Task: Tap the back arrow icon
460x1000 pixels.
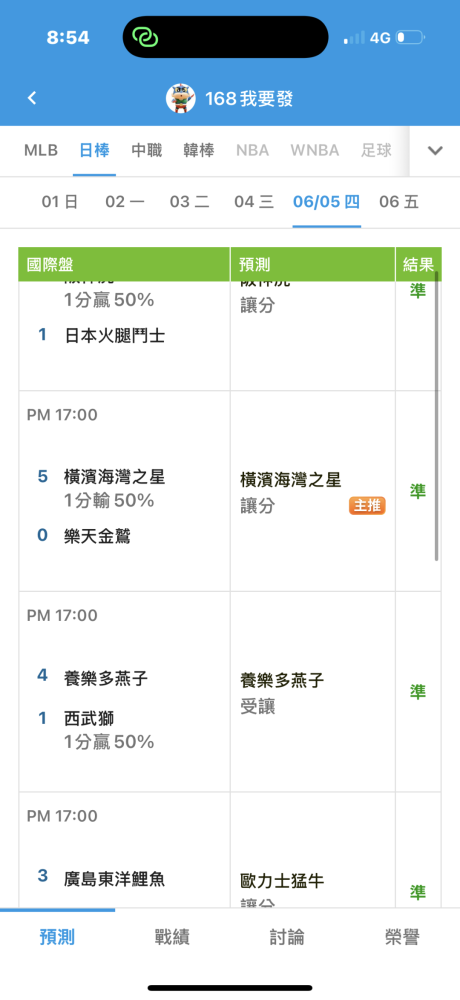Action: point(32,98)
